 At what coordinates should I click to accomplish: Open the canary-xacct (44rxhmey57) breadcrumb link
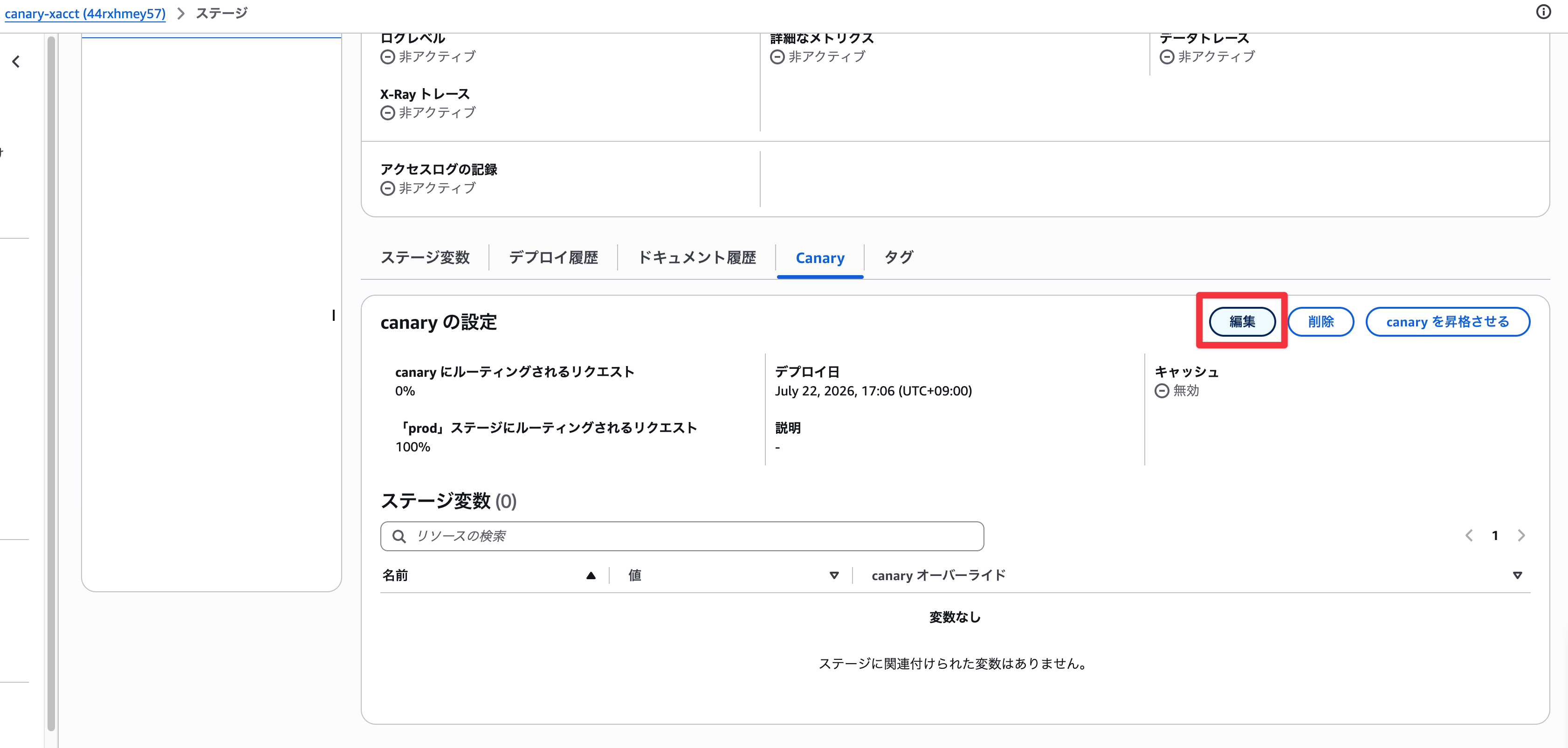pyautogui.click(x=85, y=14)
